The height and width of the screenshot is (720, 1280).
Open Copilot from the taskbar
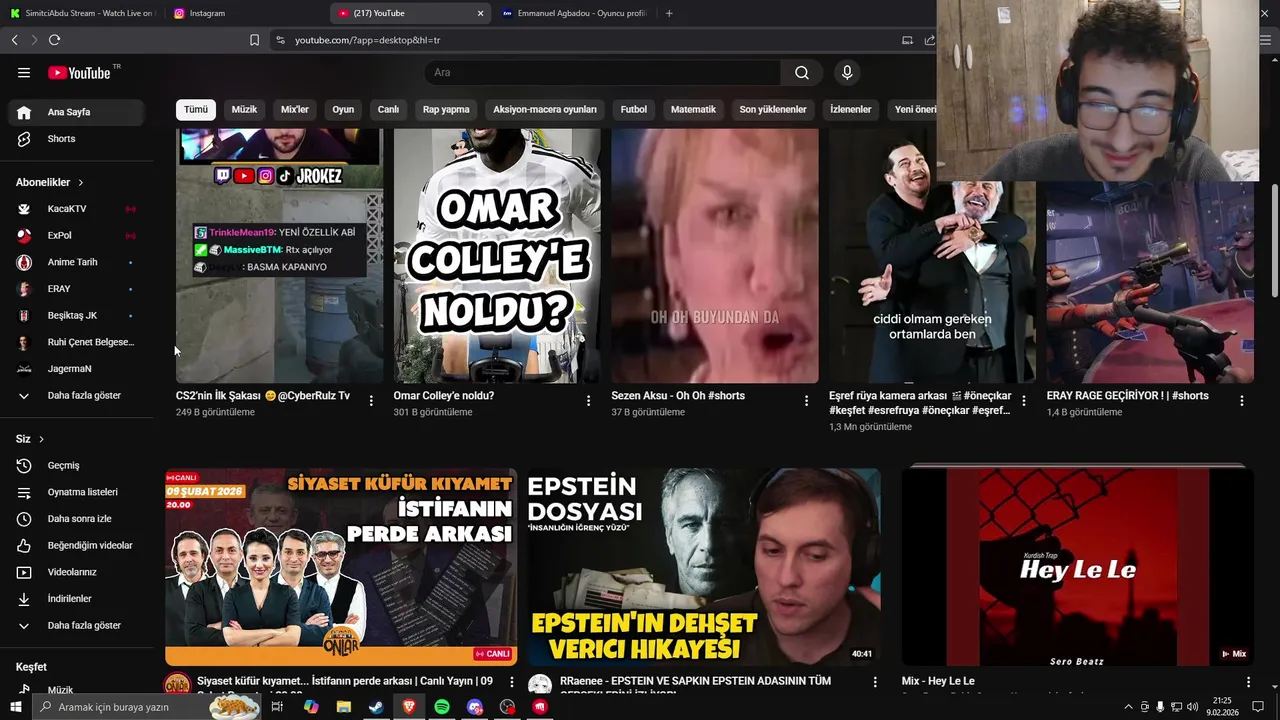(311, 707)
